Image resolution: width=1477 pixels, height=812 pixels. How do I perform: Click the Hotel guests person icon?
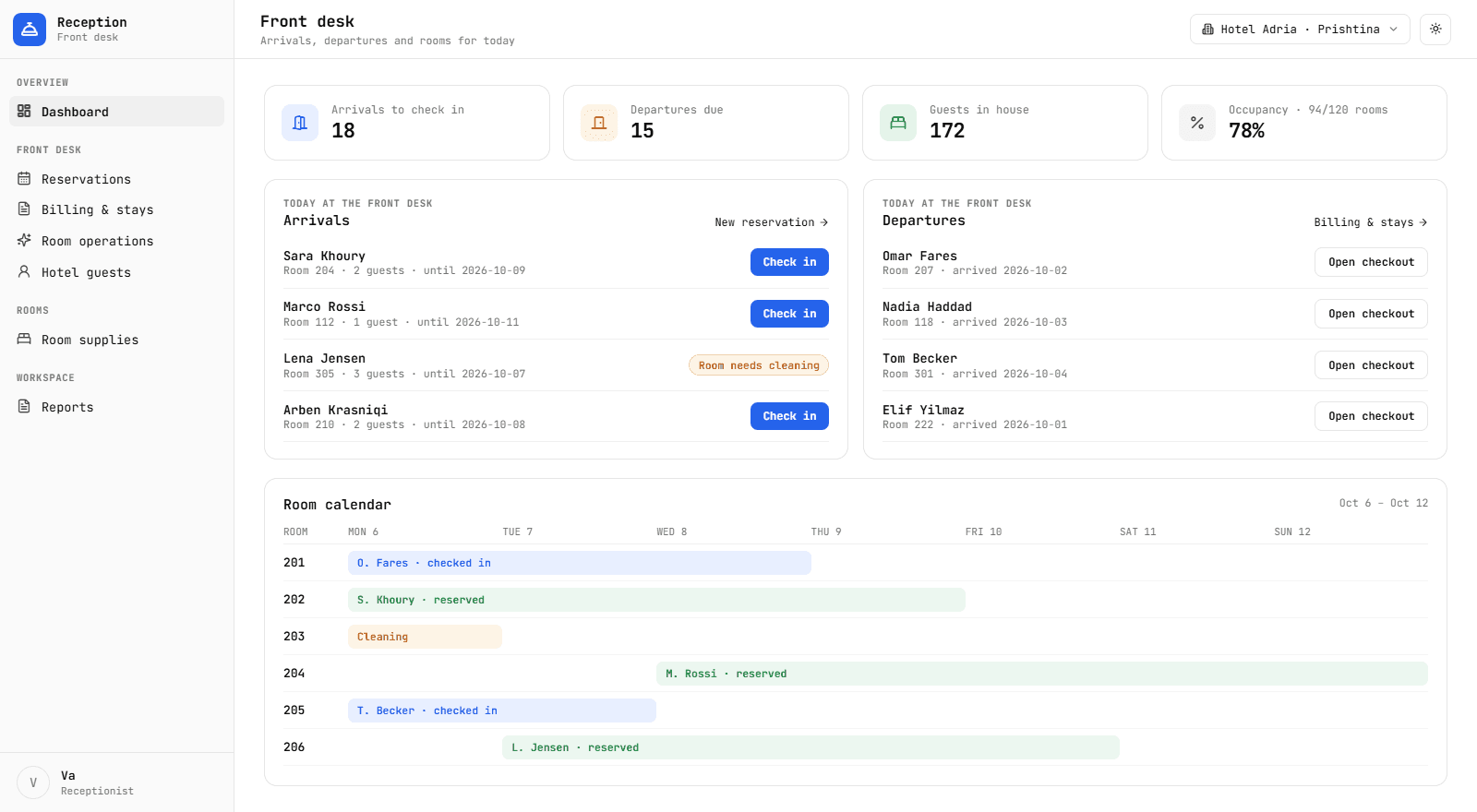click(24, 272)
